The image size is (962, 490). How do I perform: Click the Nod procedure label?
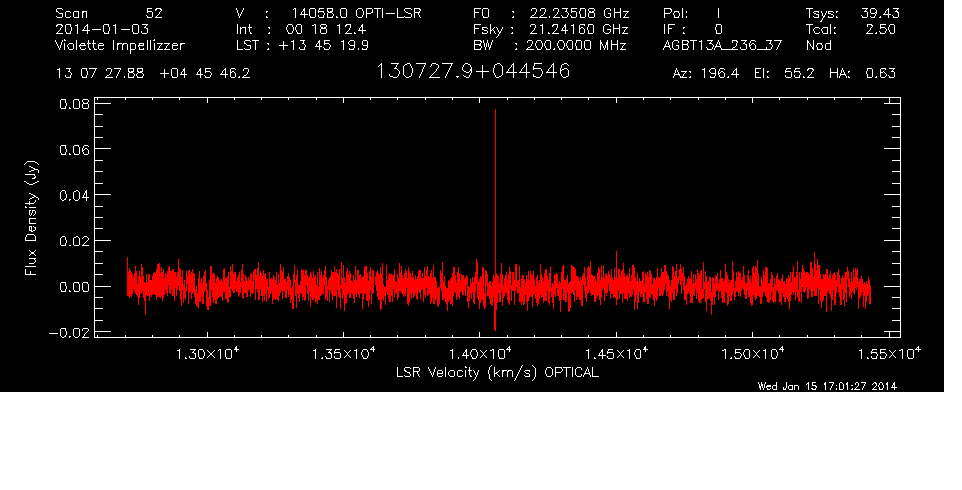point(818,45)
